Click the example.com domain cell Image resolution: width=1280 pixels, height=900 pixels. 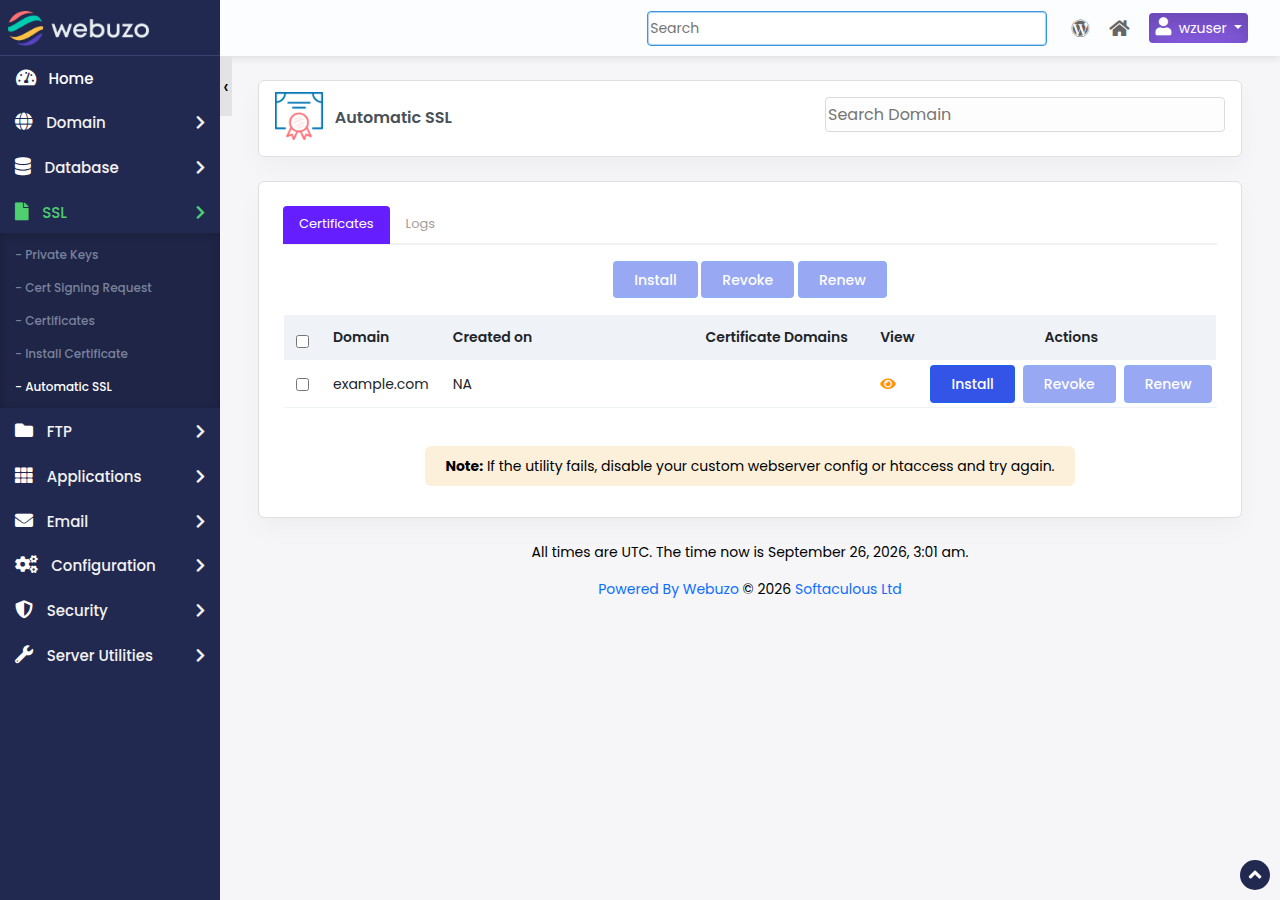pyautogui.click(x=381, y=384)
